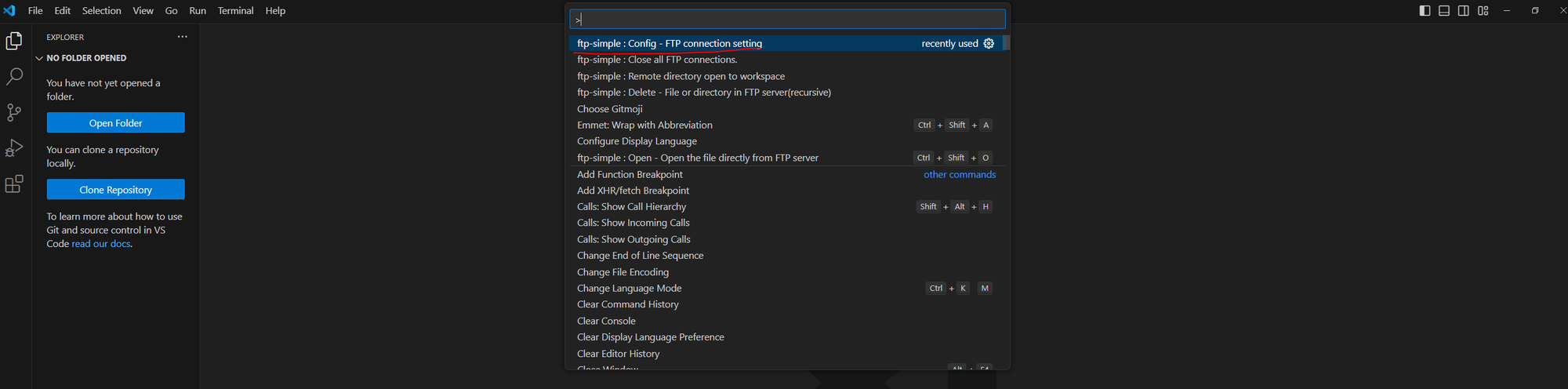Configure keybinding gear for ftp-simple Config

989,44
